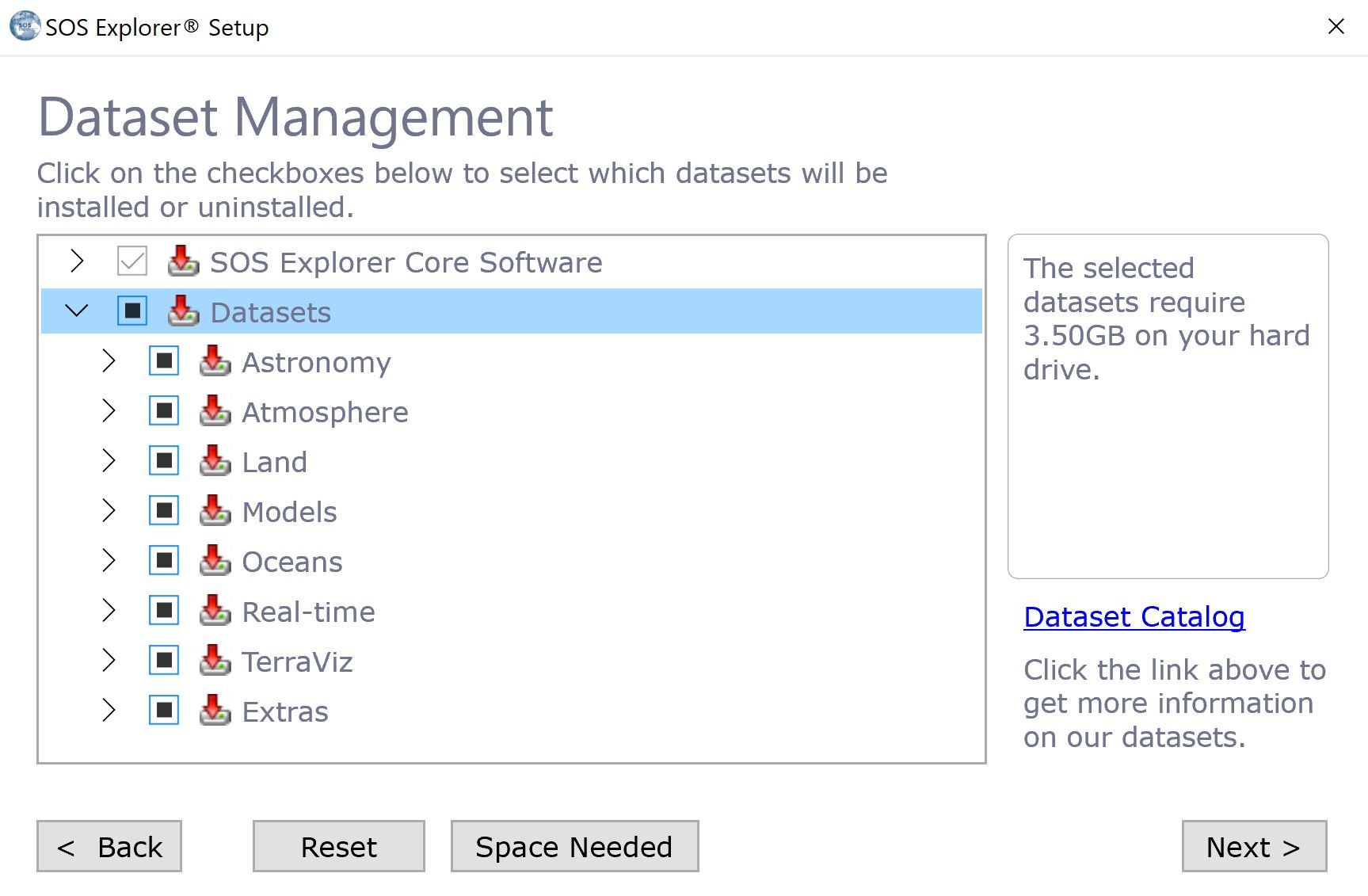Expand the Land category
This screenshot has width=1368, height=896.
pyautogui.click(x=109, y=460)
